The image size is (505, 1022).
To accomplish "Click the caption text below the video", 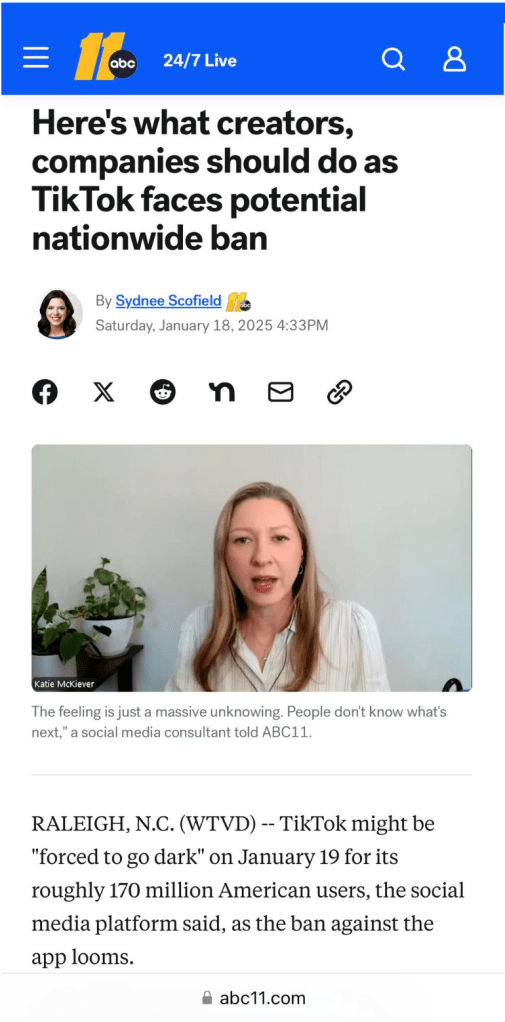I will pyautogui.click(x=239, y=722).
